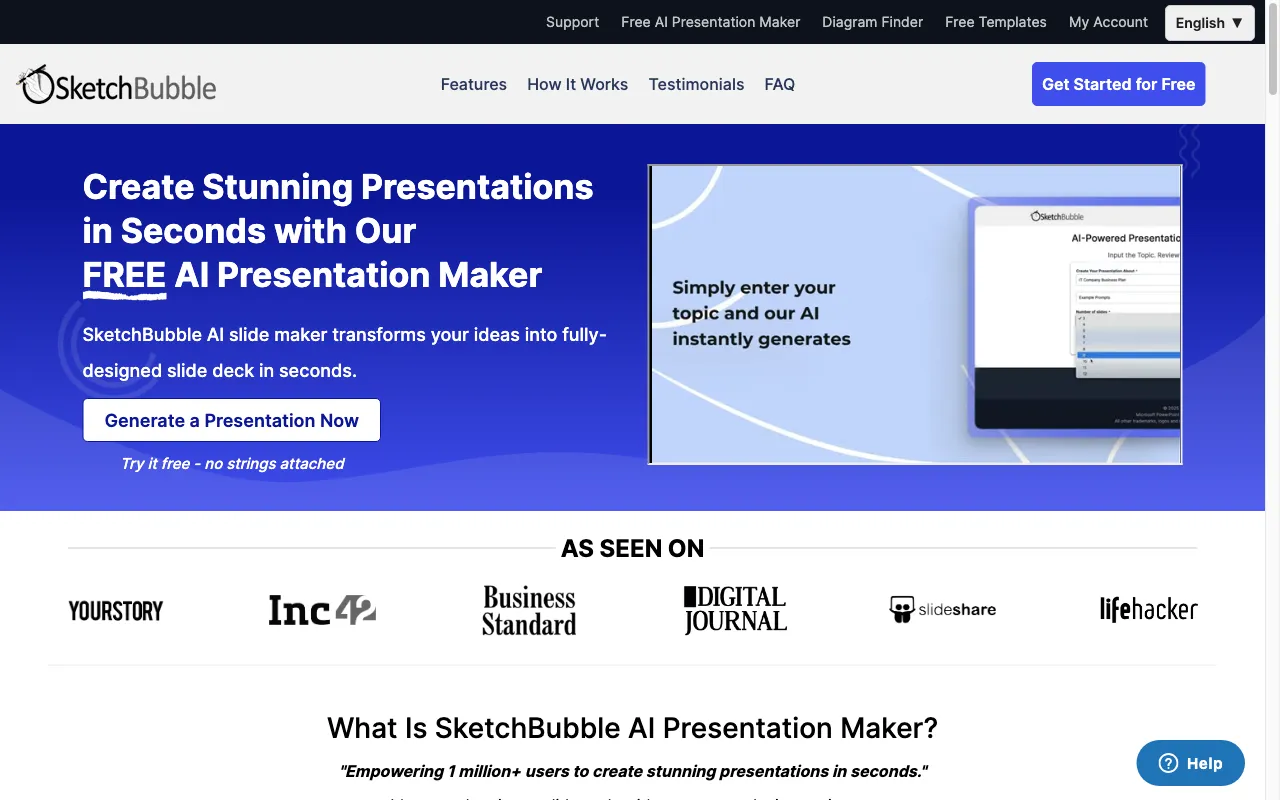Open Free Templates
Viewport: 1280px width, 800px height.
pos(995,22)
